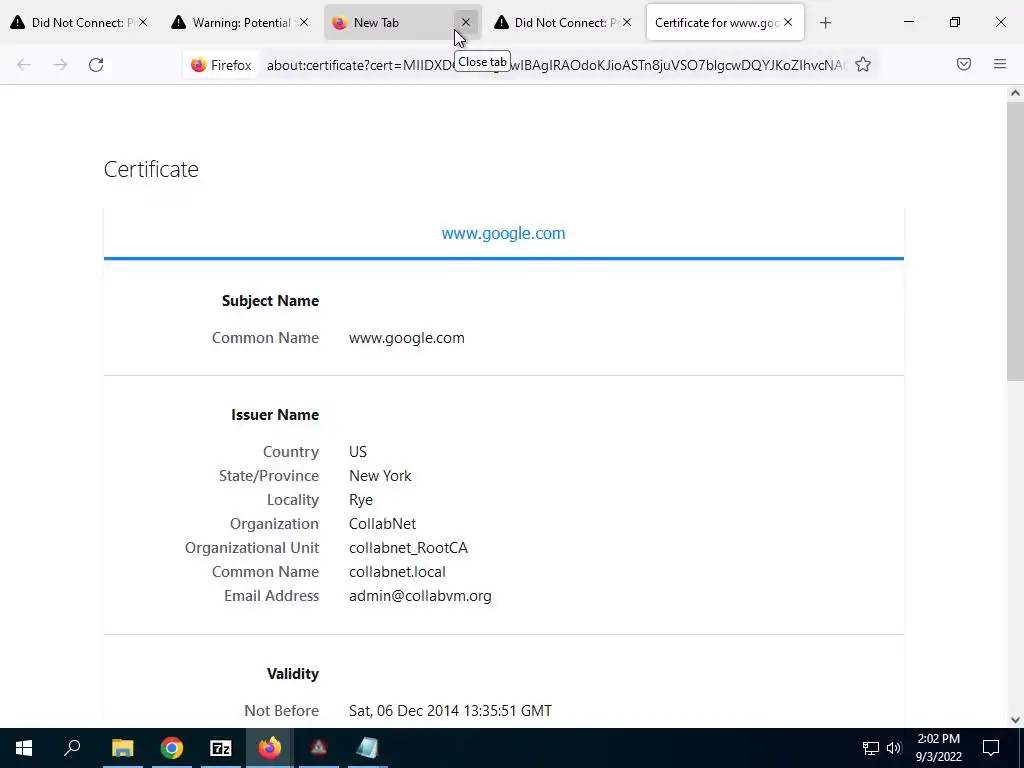This screenshot has width=1024, height=768.
Task: Click the address bar URL field
Action: tap(555, 65)
